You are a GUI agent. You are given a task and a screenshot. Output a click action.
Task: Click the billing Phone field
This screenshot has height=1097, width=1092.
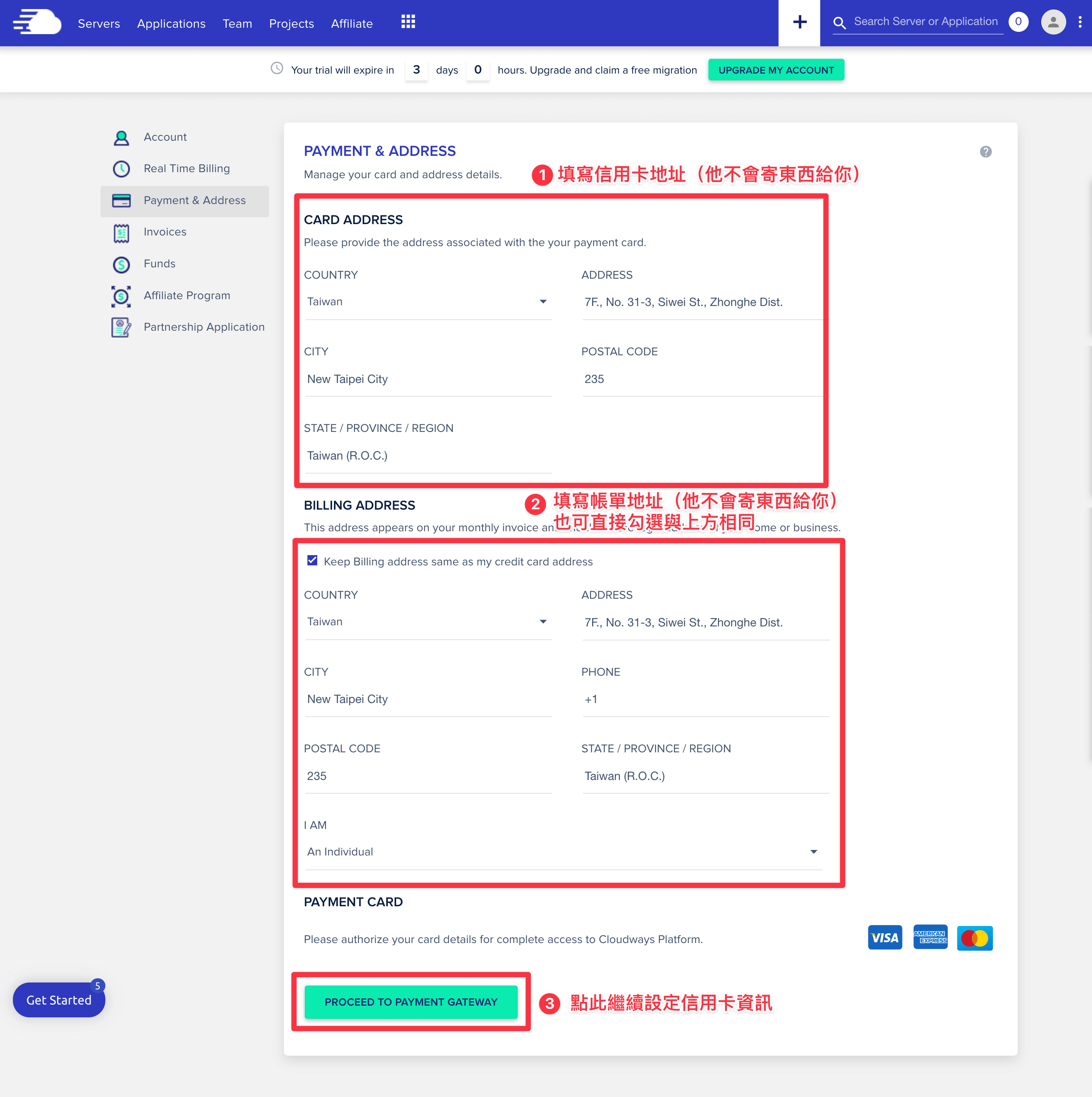pyautogui.click(x=705, y=700)
